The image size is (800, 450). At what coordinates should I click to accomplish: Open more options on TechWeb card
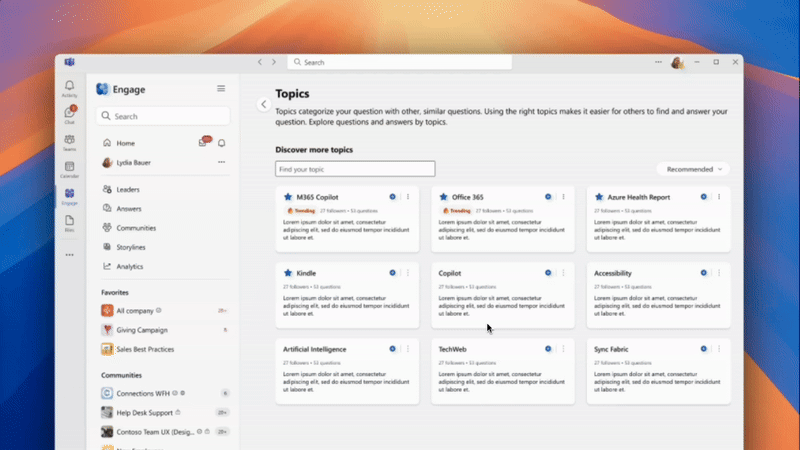[x=563, y=349]
